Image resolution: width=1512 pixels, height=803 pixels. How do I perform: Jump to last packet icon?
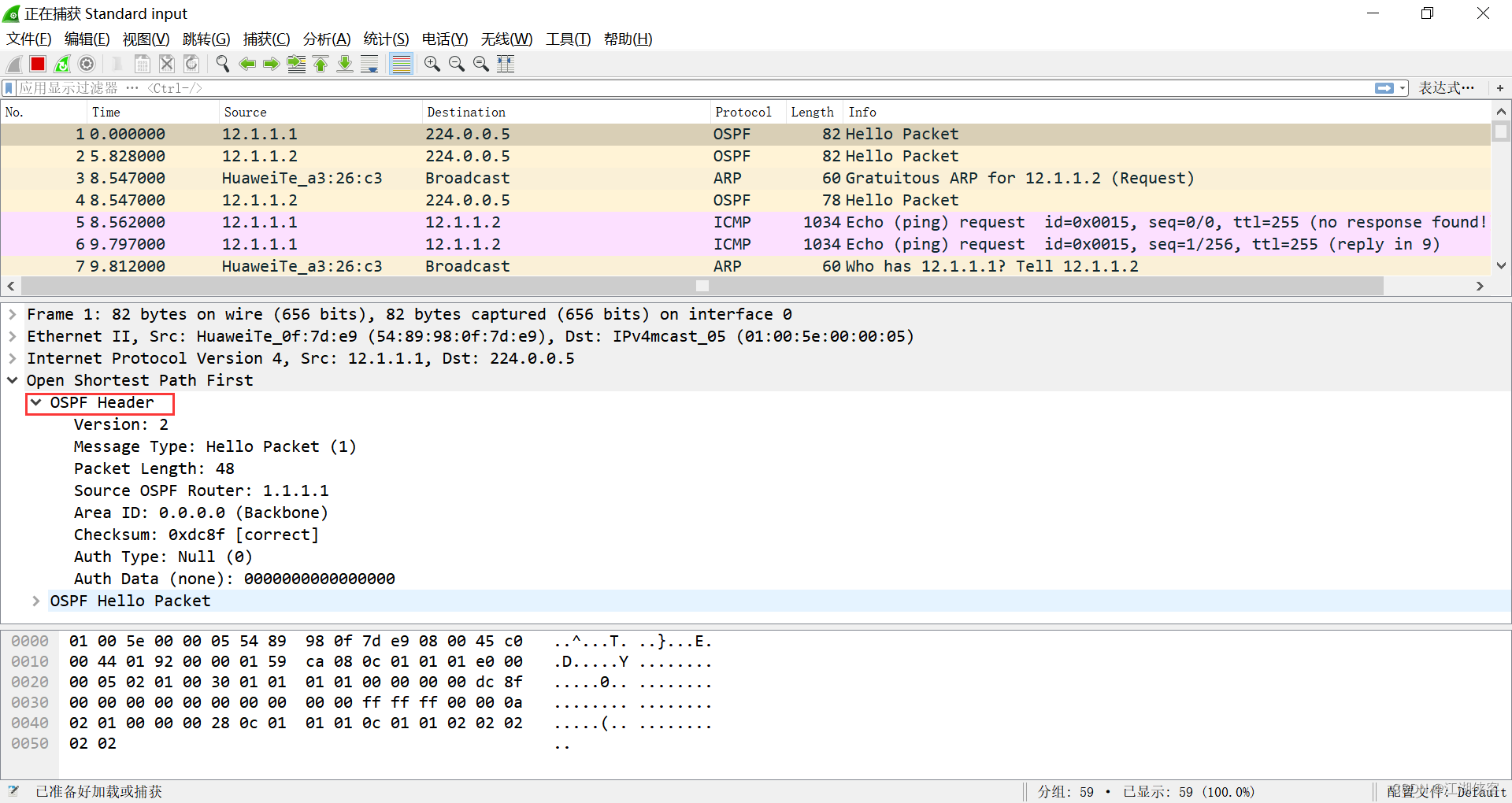345,65
